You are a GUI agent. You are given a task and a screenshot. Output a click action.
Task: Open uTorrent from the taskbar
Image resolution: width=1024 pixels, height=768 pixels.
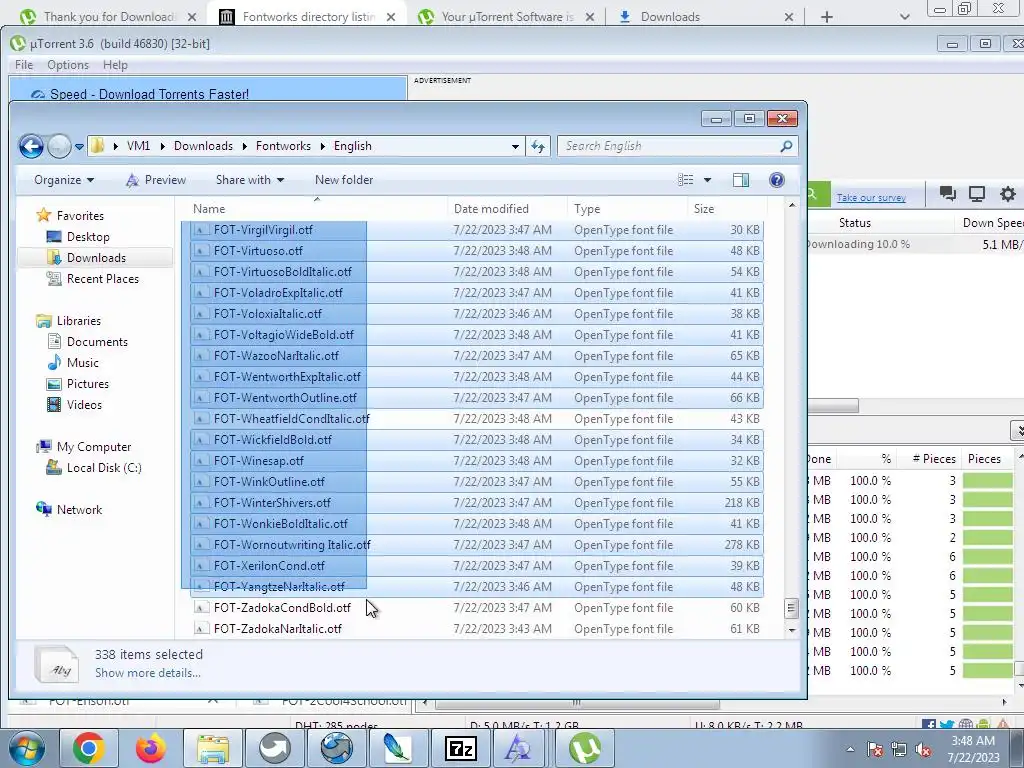(585, 748)
